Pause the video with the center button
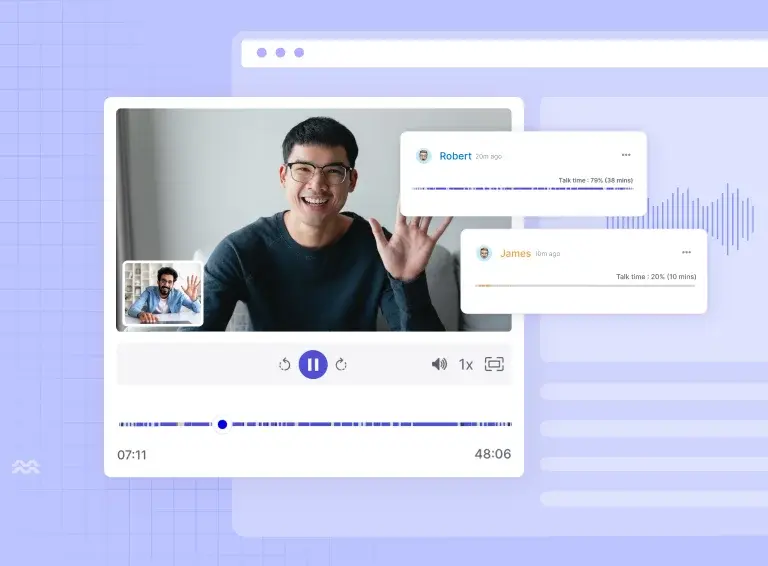 [x=313, y=365]
